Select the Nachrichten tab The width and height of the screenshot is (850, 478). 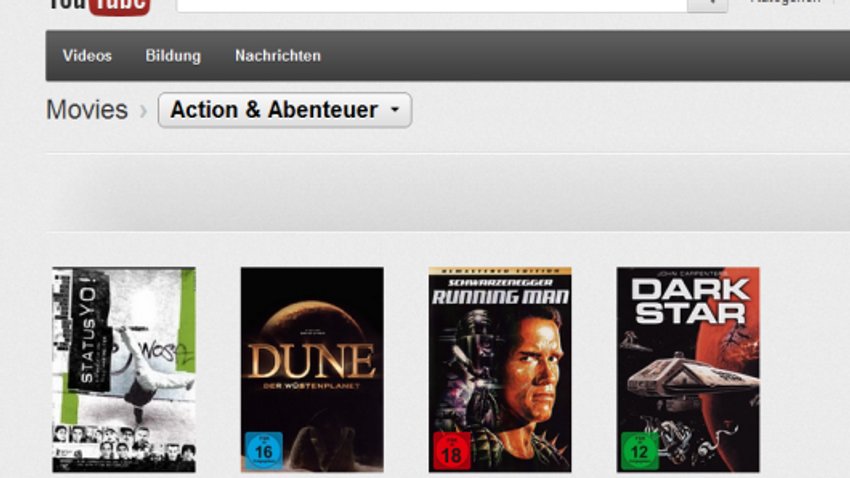pos(278,55)
